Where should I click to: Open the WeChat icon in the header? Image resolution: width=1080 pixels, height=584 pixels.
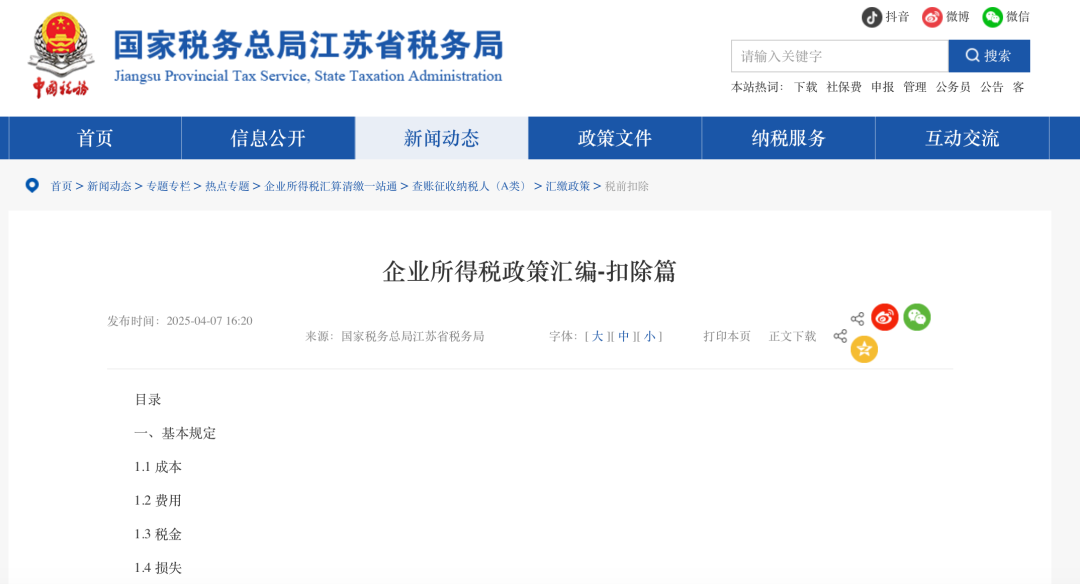(x=992, y=17)
